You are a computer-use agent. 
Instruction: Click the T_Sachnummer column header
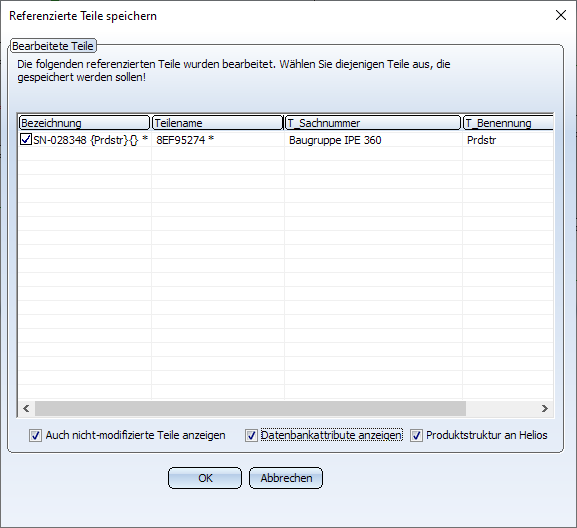(373, 123)
